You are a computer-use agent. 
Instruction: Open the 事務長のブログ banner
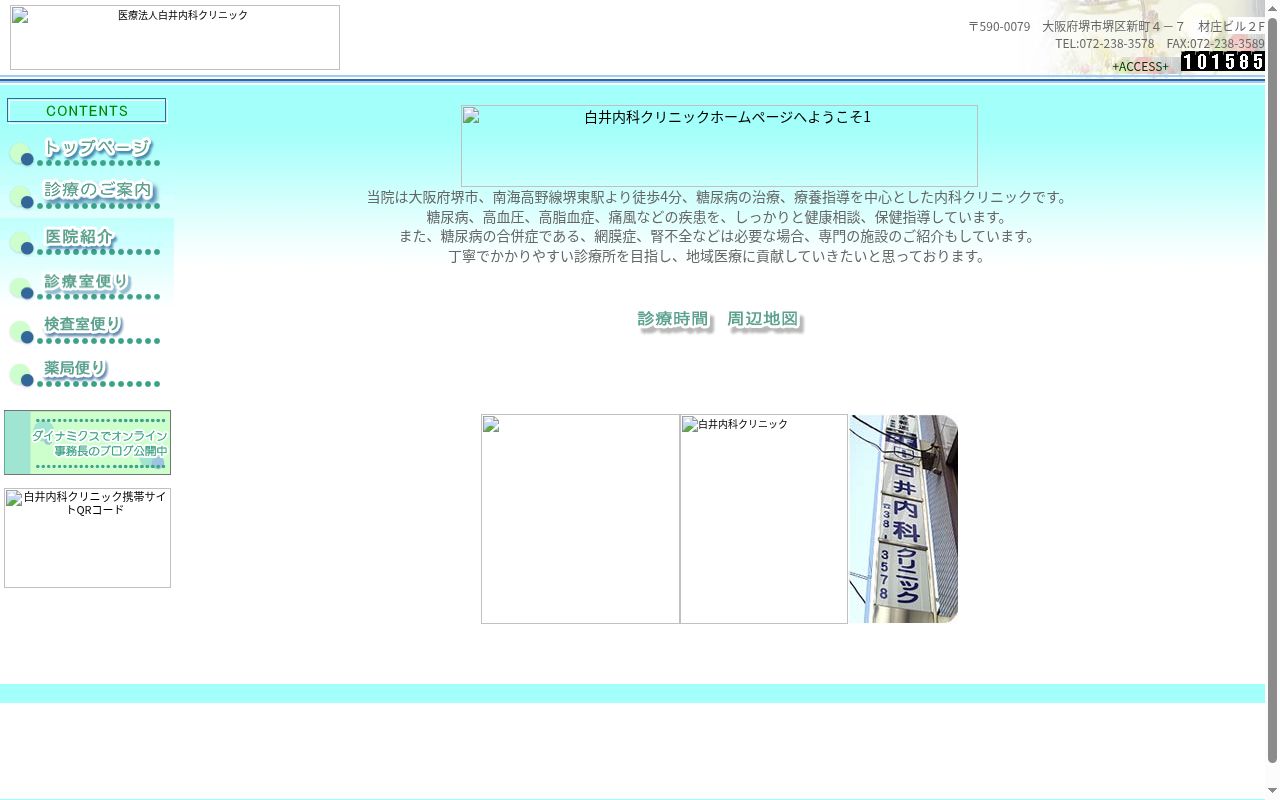tap(87, 442)
